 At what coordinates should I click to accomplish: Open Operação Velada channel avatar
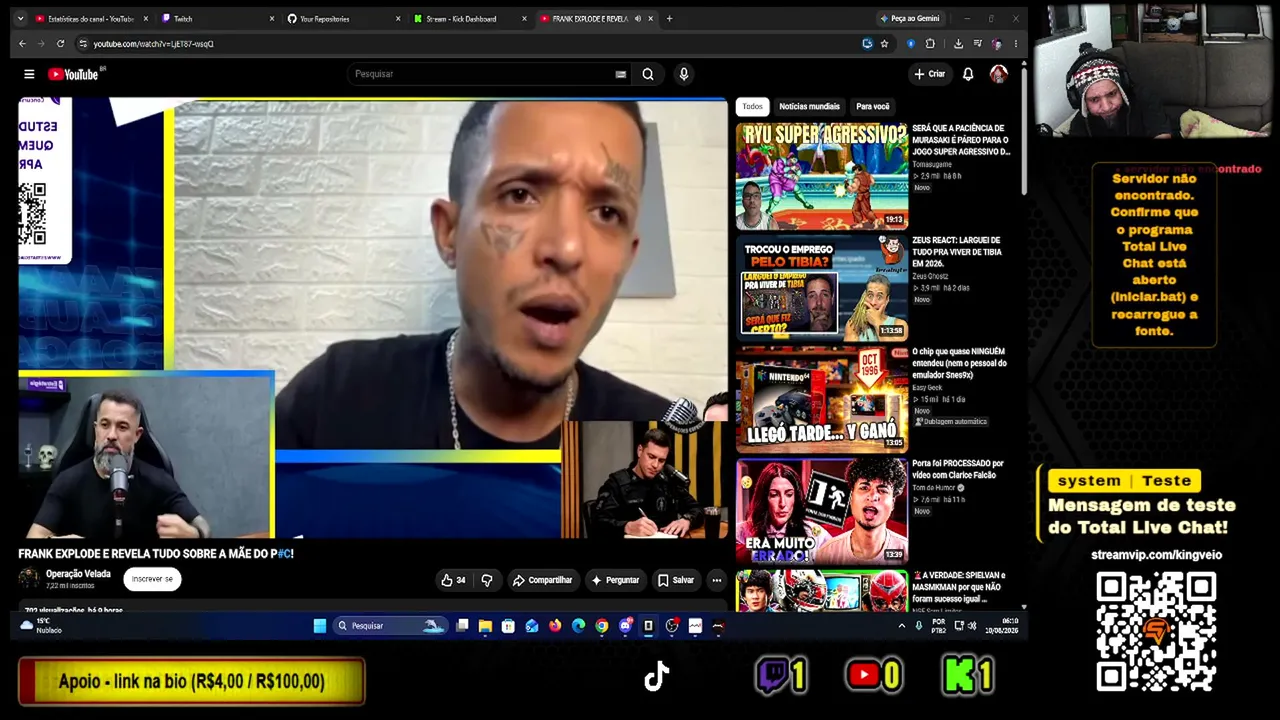29,579
